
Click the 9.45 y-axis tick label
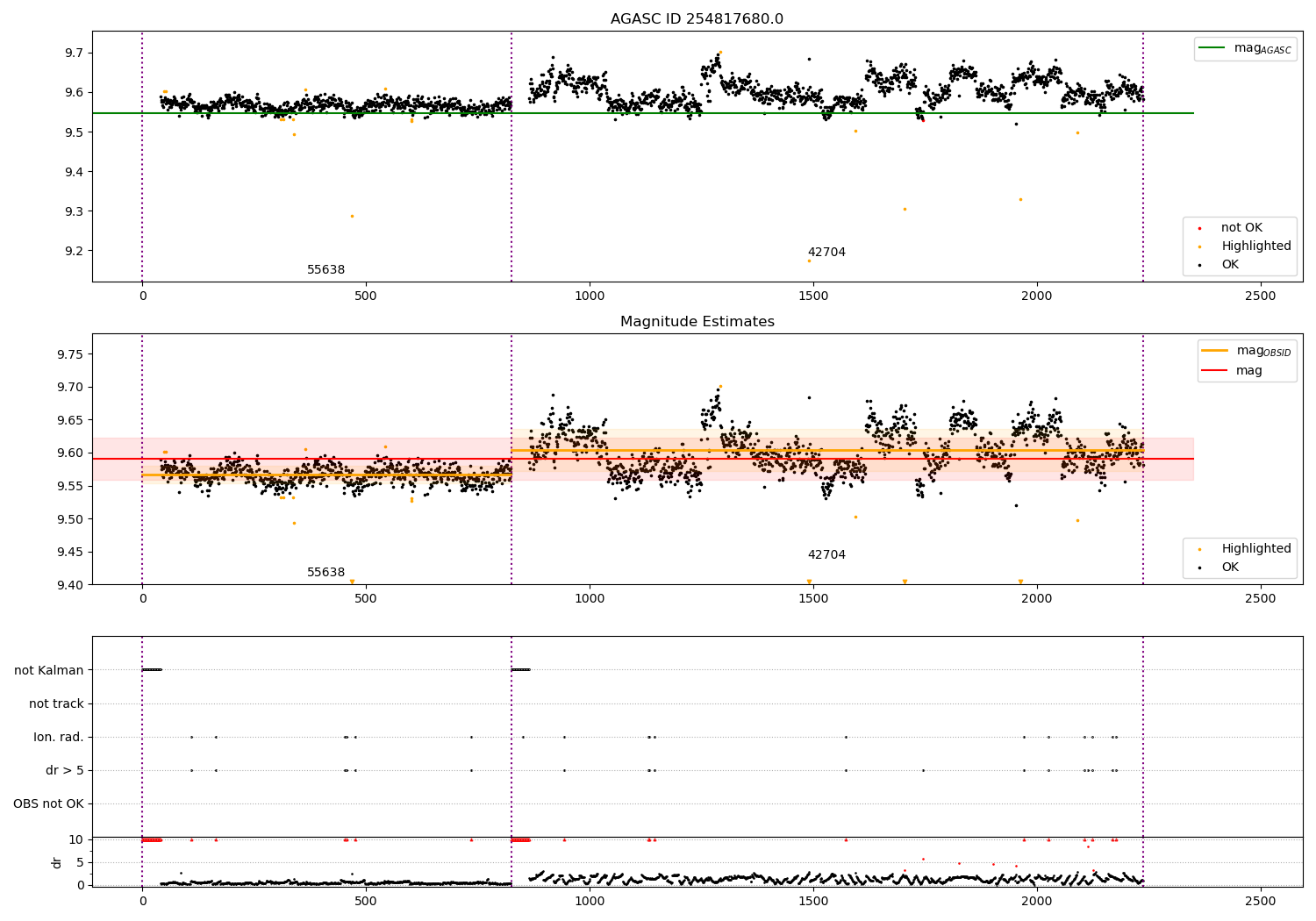[x=70, y=553]
